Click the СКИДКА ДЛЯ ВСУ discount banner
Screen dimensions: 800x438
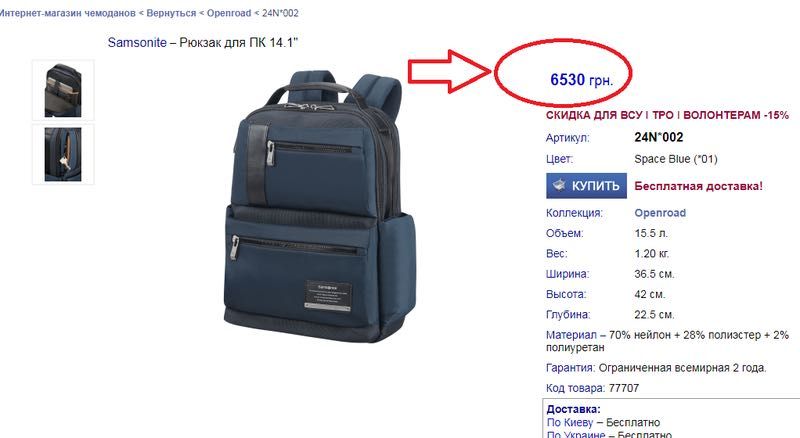point(667,115)
